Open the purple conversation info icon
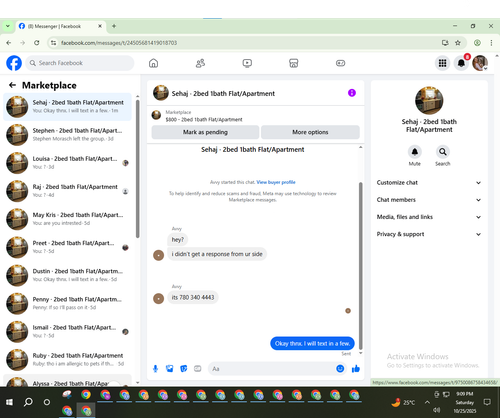Viewport: 500px width, 418px height. point(352,93)
